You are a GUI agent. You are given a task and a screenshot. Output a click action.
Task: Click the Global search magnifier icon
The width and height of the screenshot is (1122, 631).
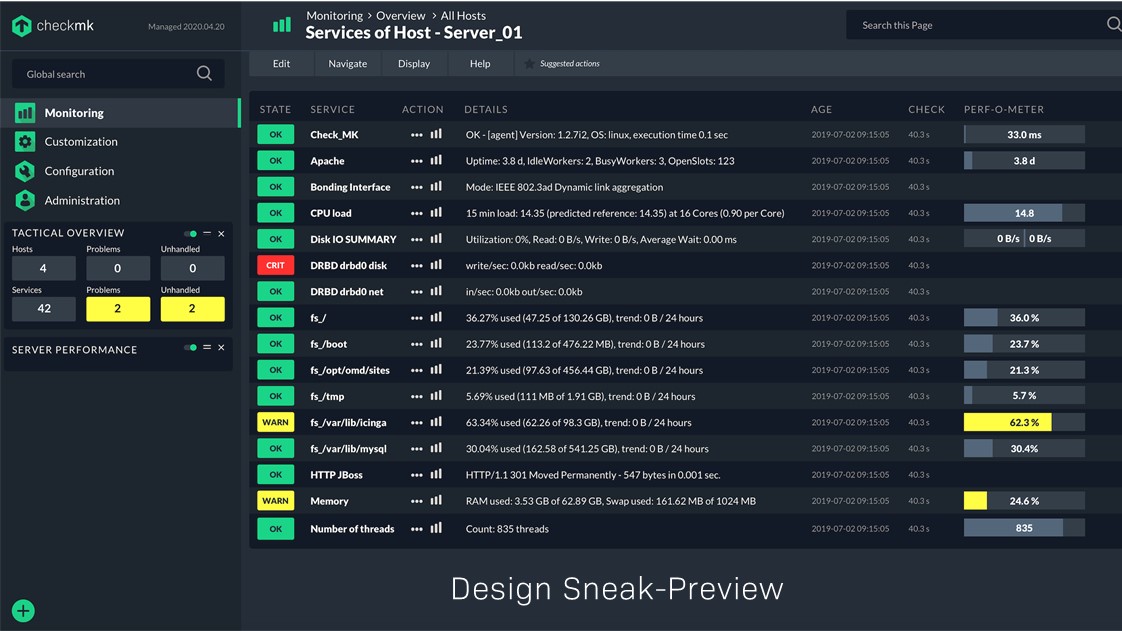click(204, 73)
